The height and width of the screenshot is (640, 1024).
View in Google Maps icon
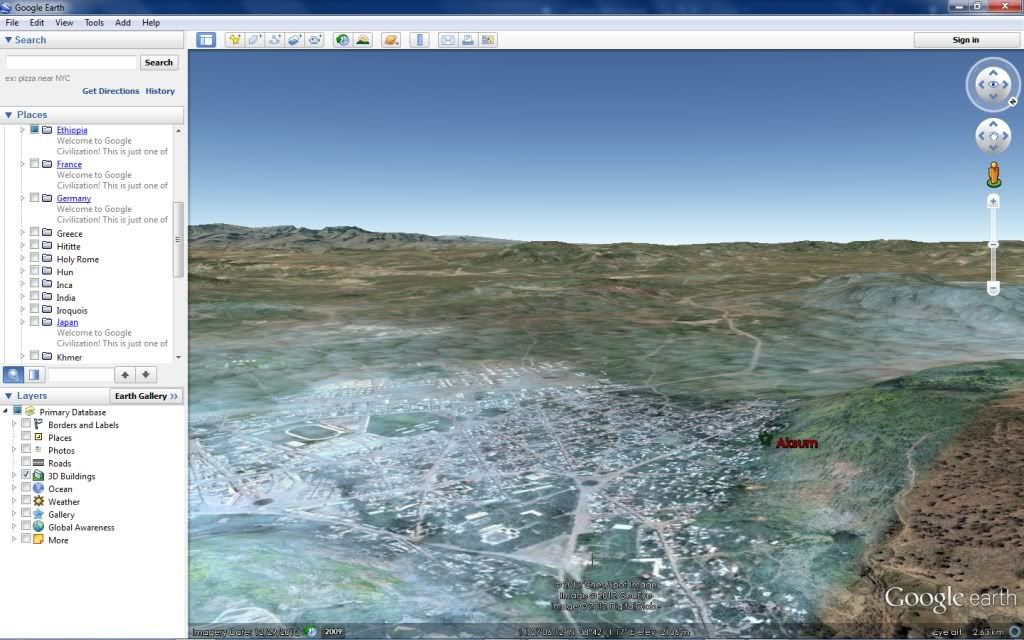tap(488, 40)
